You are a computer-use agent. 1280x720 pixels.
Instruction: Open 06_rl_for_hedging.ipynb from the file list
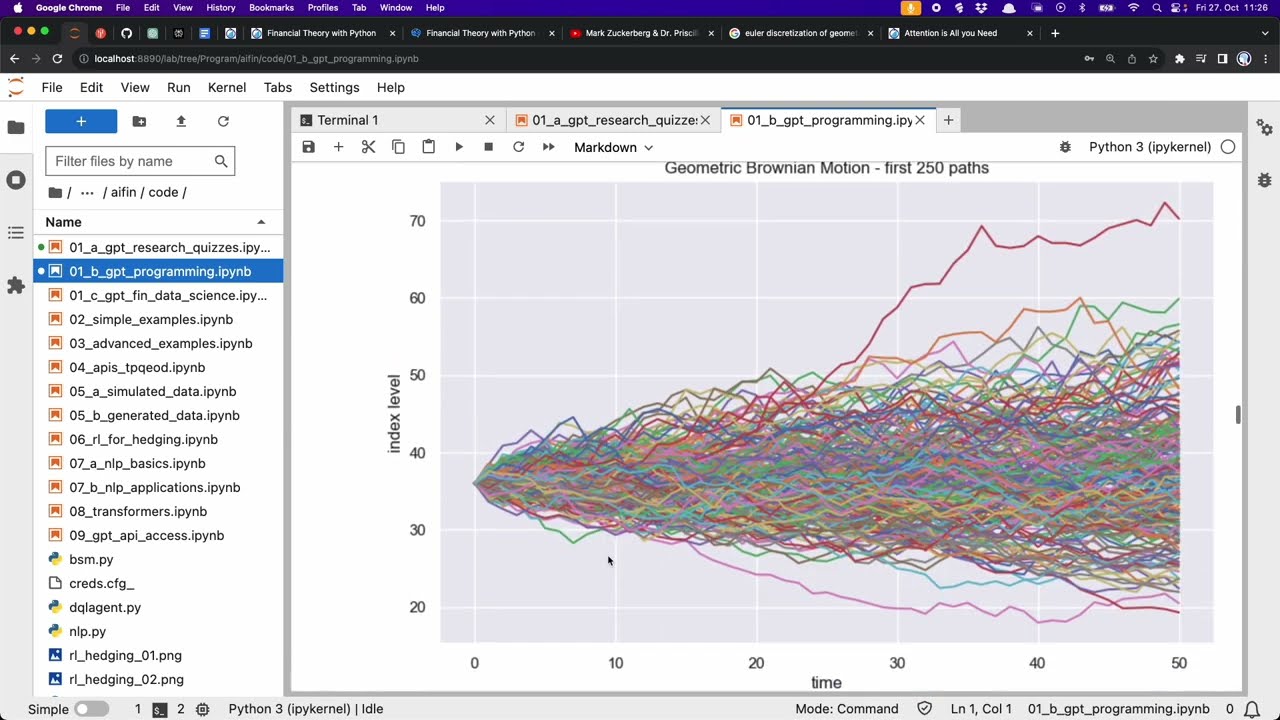[x=143, y=439]
